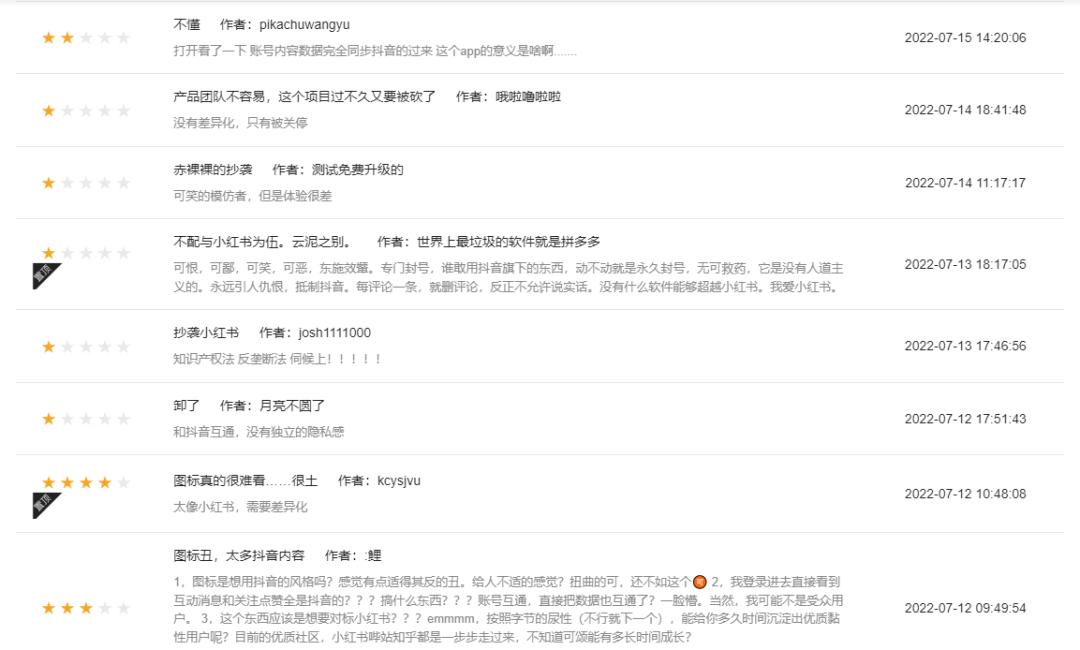This screenshot has width=1080, height=650.
Task: Click author name 世界上最垃圾的软件就是拼多多
Action: 508,242
